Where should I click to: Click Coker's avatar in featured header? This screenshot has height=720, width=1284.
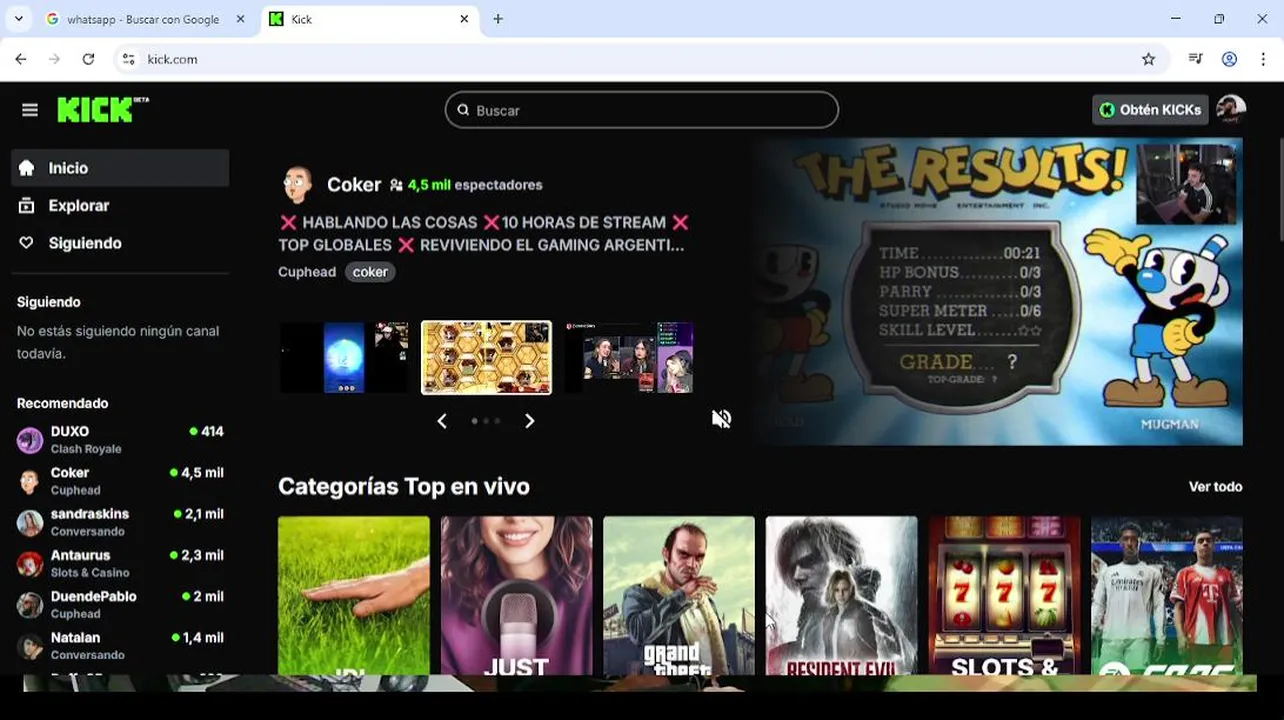297,185
